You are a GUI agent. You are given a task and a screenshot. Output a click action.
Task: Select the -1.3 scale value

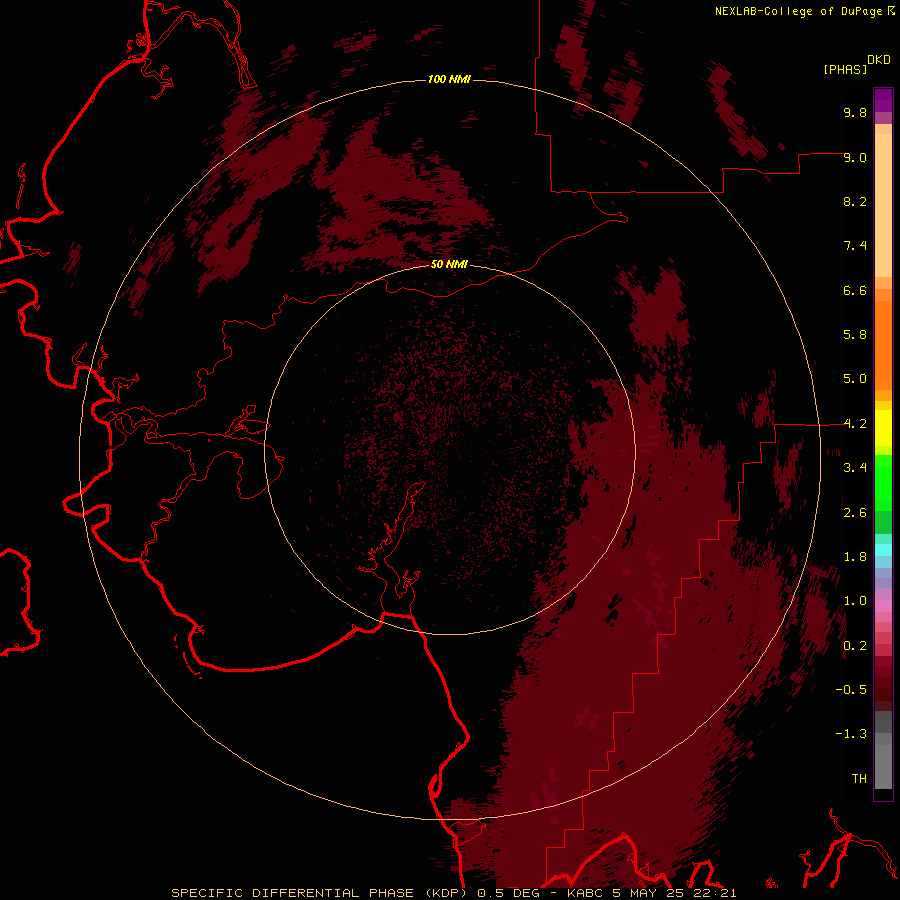pyautogui.click(x=851, y=734)
